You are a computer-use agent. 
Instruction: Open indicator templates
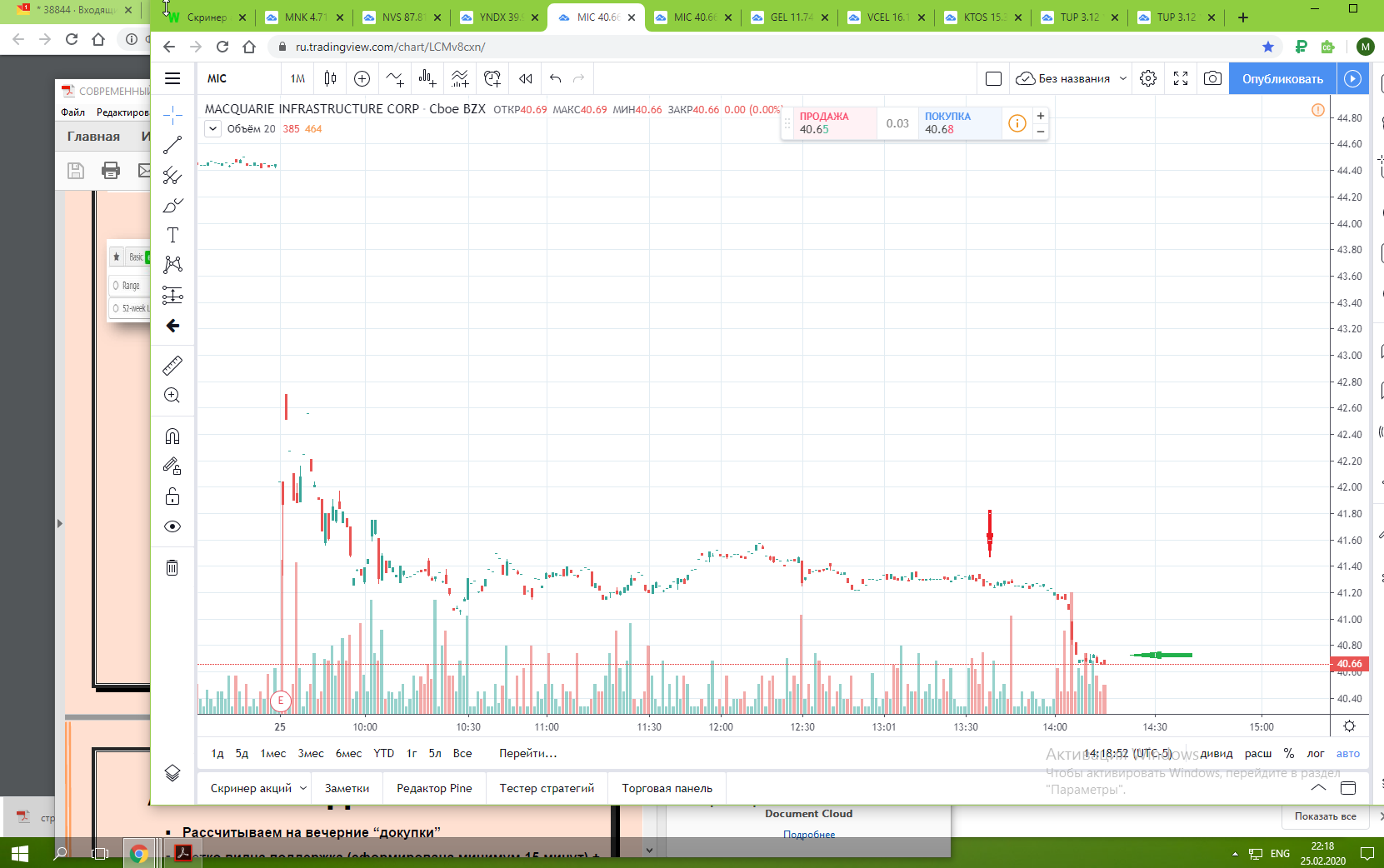(x=460, y=78)
